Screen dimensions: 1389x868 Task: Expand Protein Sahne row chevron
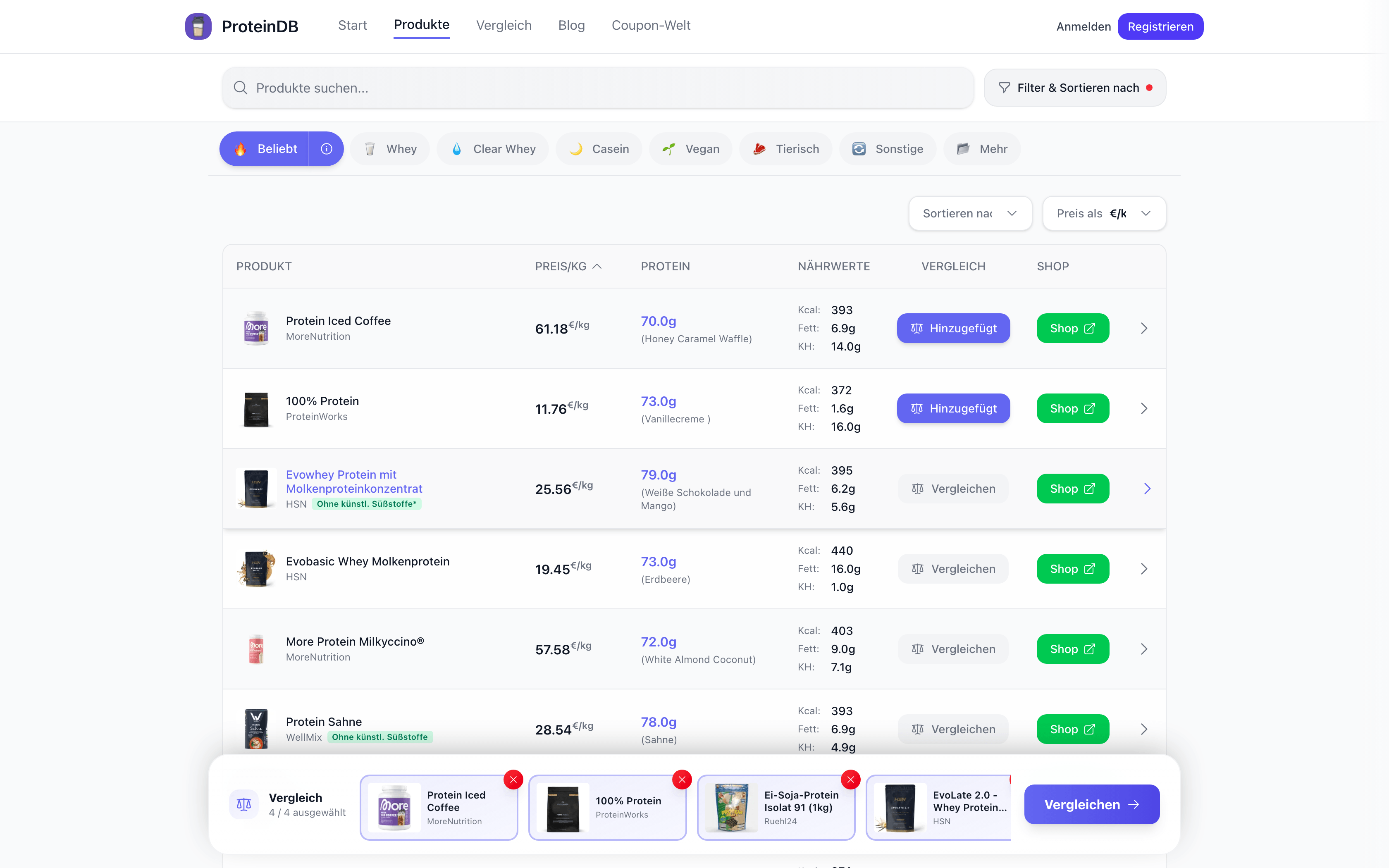1144,729
